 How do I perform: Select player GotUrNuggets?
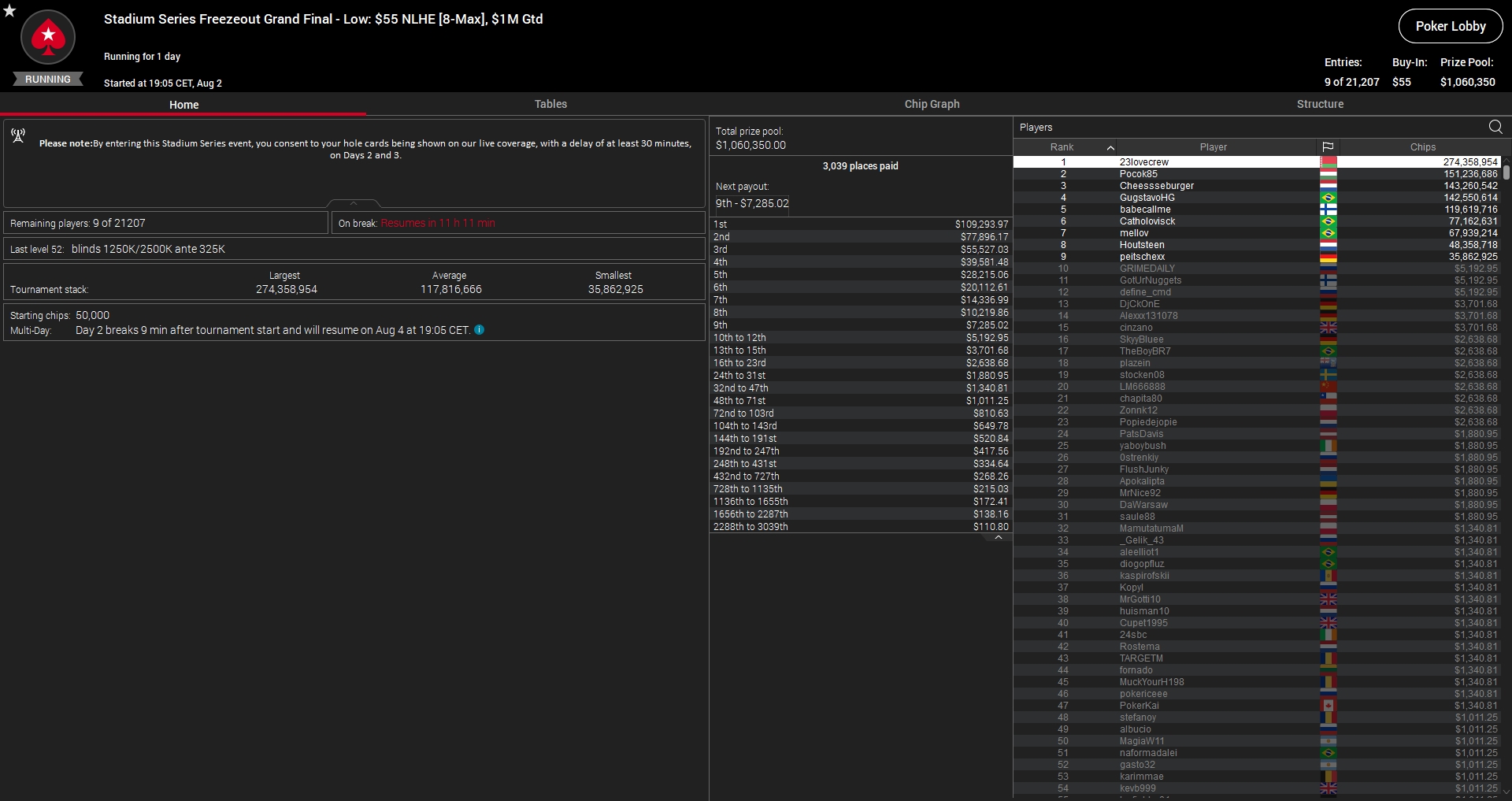click(1257, 280)
